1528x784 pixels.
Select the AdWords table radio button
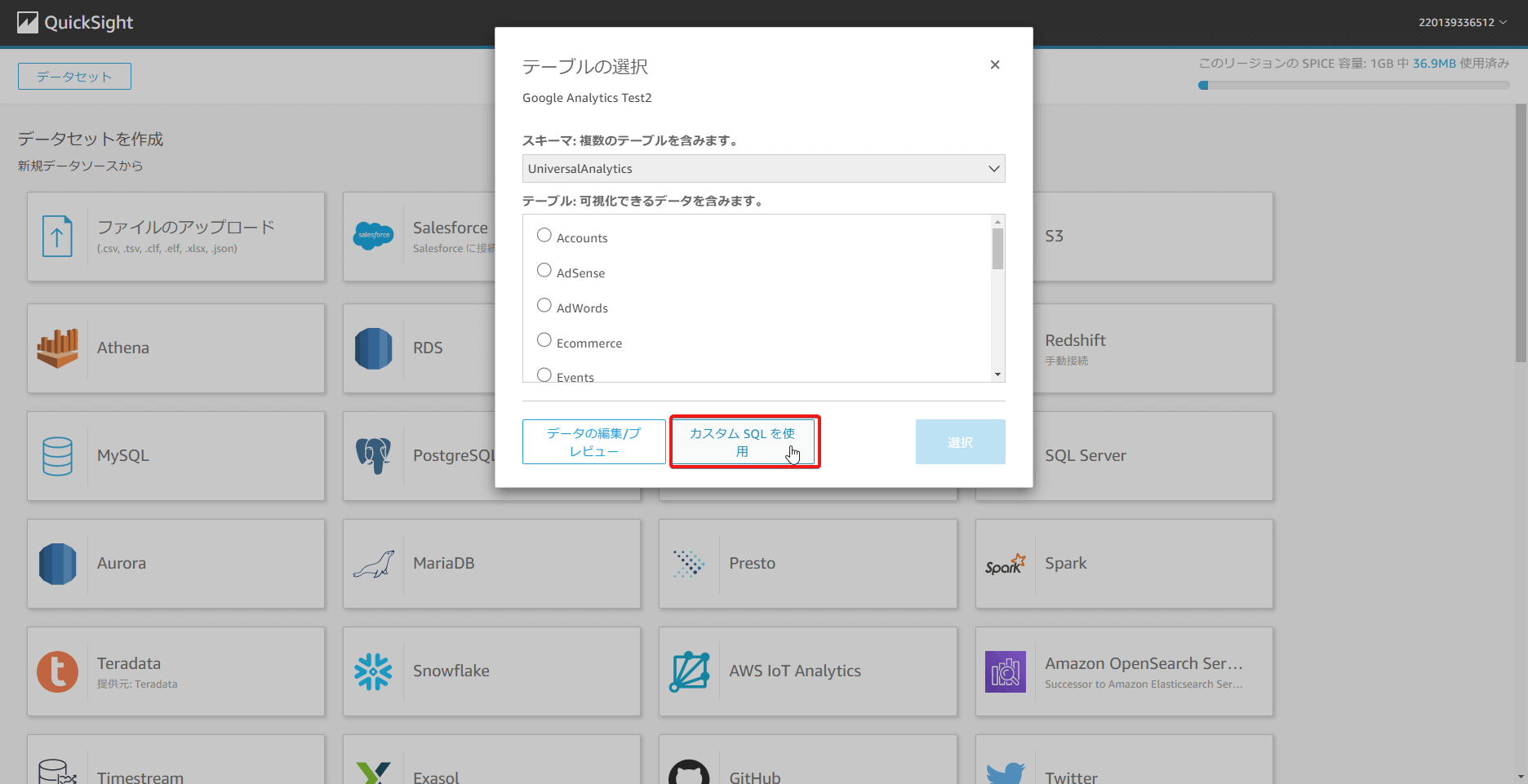pyautogui.click(x=544, y=306)
